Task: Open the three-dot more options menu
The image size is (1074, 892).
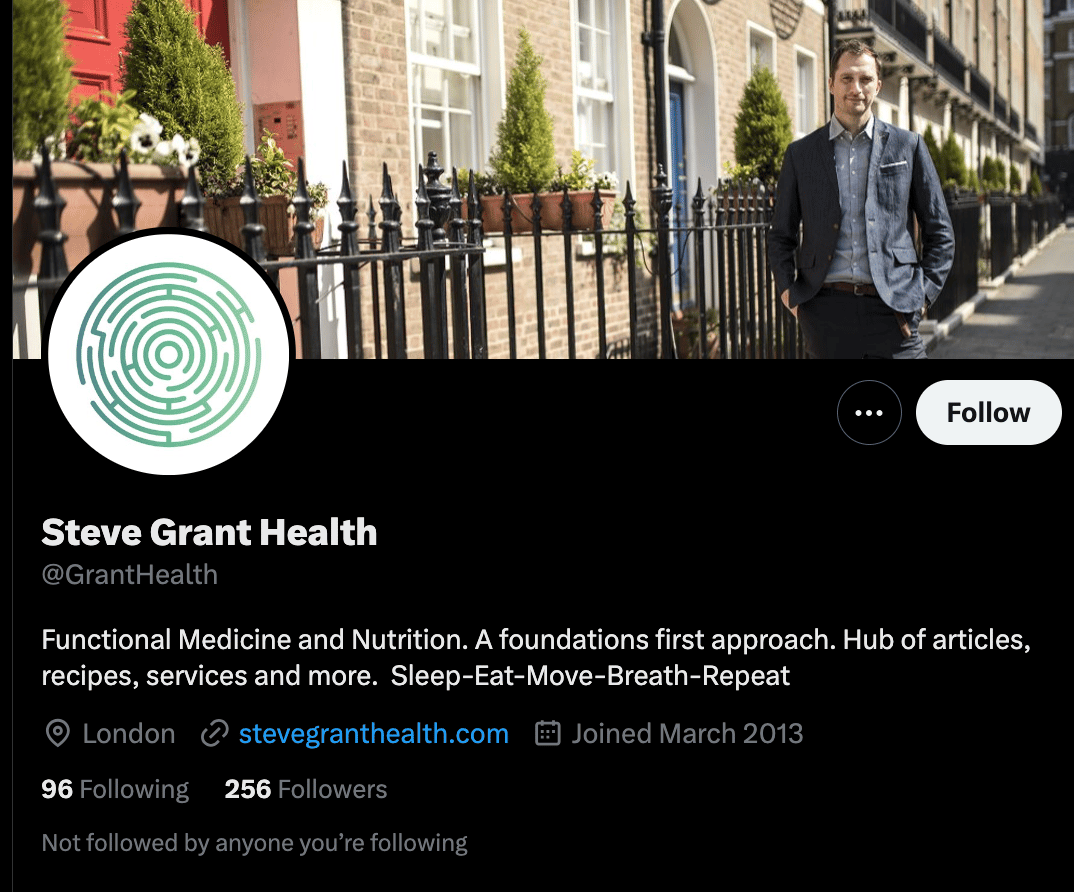Action: (x=869, y=412)
